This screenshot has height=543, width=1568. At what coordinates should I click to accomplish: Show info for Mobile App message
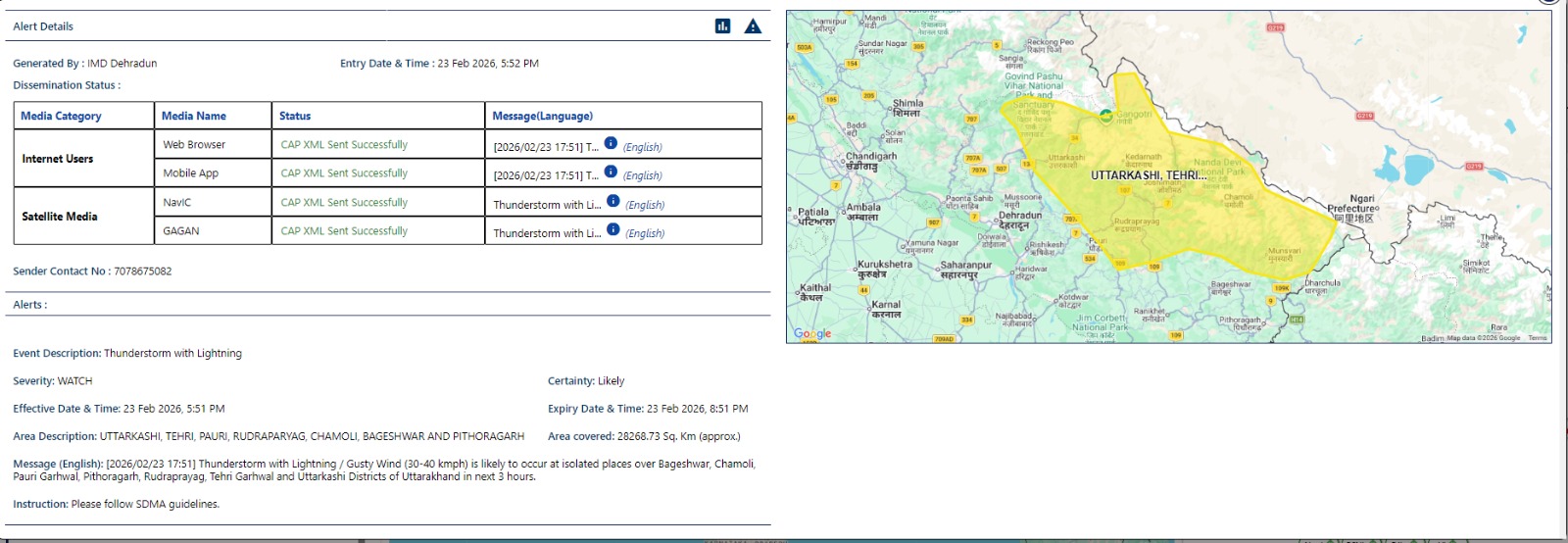pyautogui.click(x=611, y=172)
